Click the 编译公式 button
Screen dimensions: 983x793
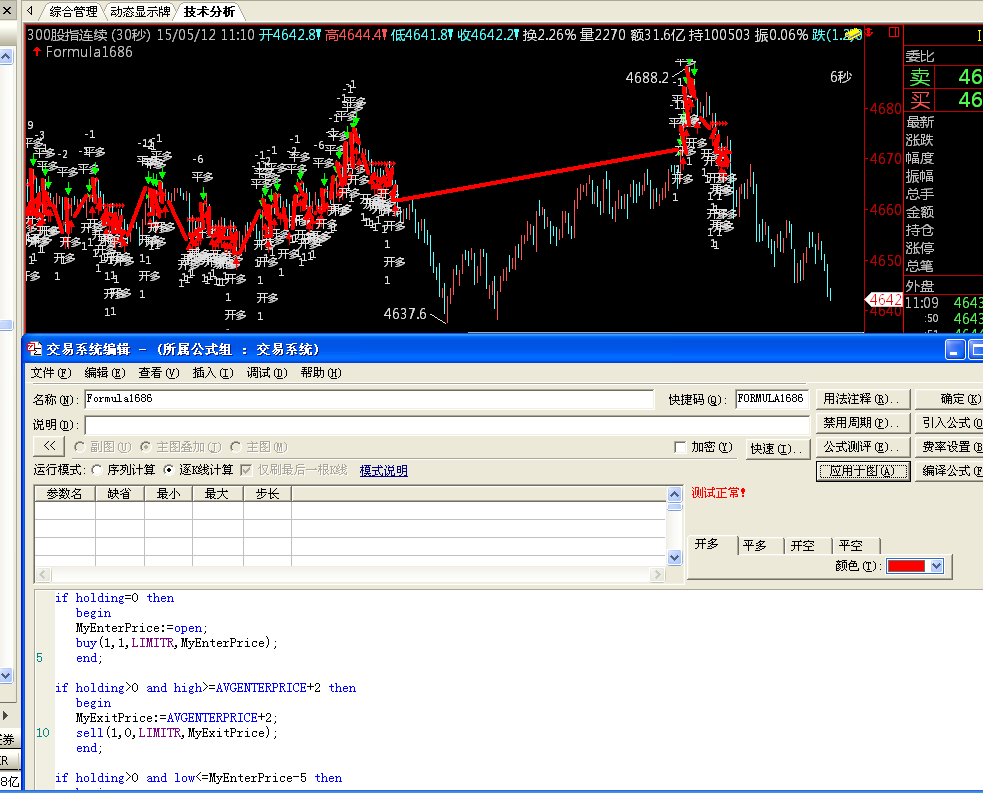click(x=949, y=471)
